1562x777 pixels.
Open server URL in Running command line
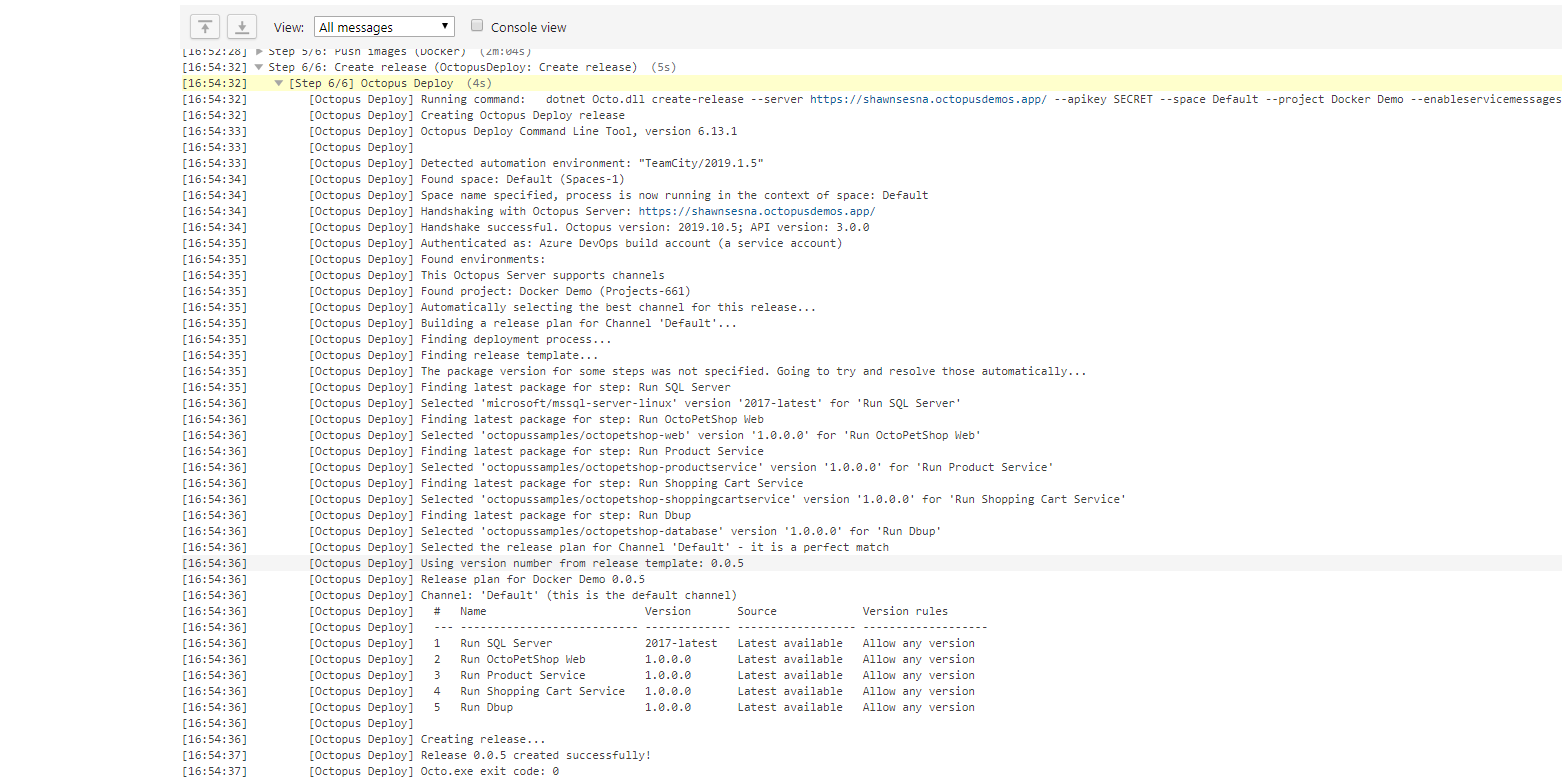point(927,99)
